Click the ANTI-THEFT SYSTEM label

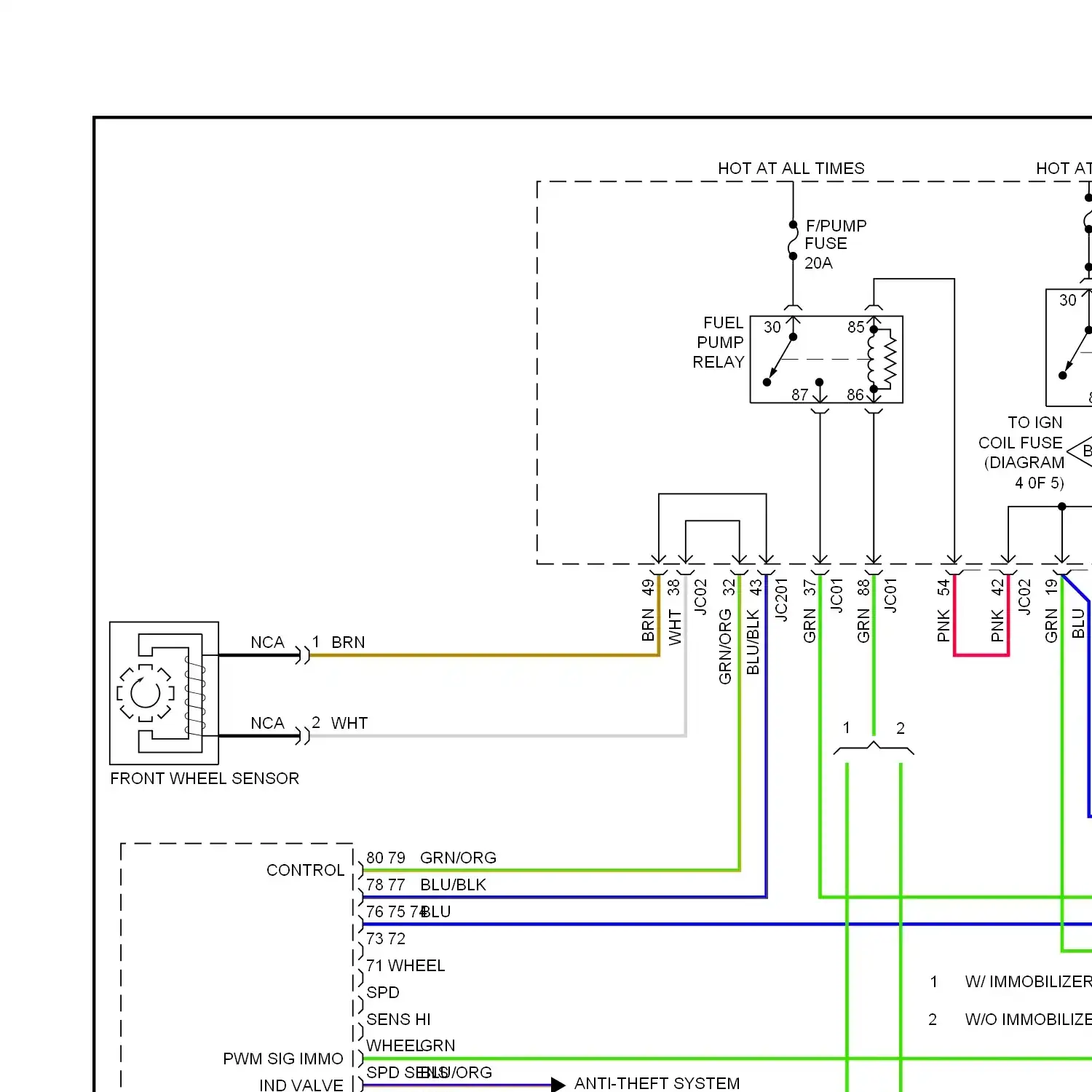657,1083
